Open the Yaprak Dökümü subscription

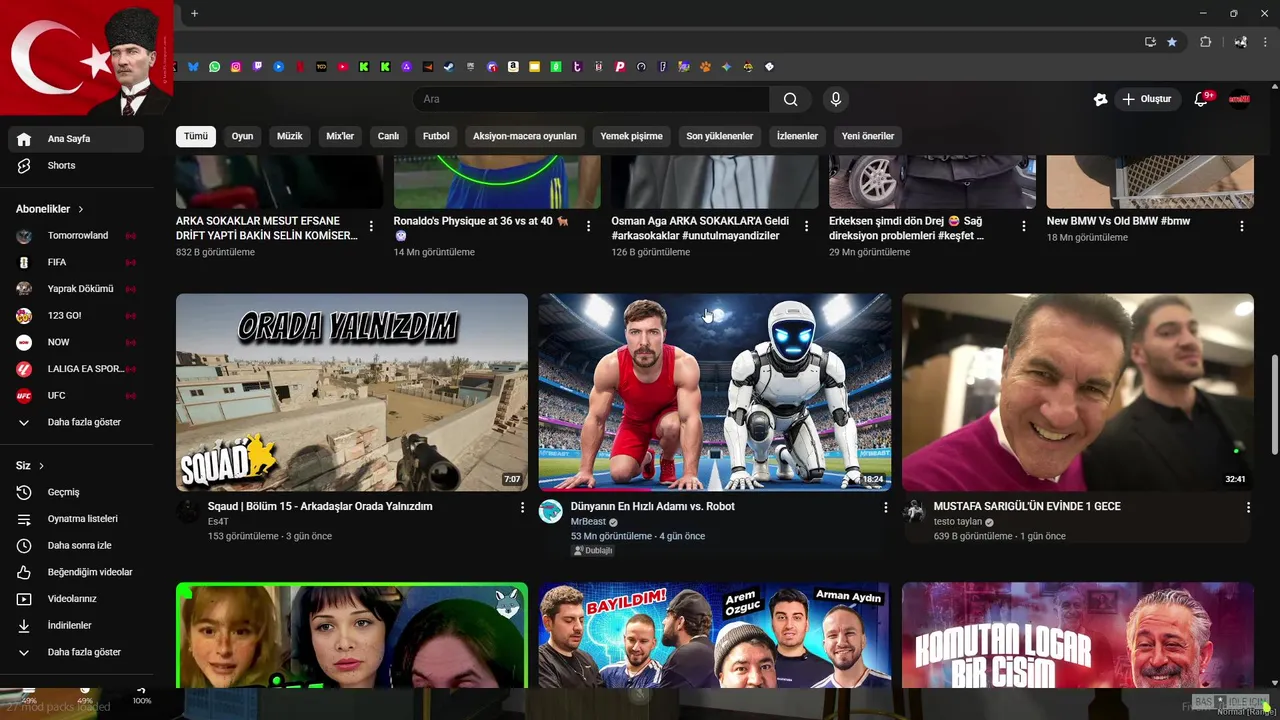pos(76,289)
